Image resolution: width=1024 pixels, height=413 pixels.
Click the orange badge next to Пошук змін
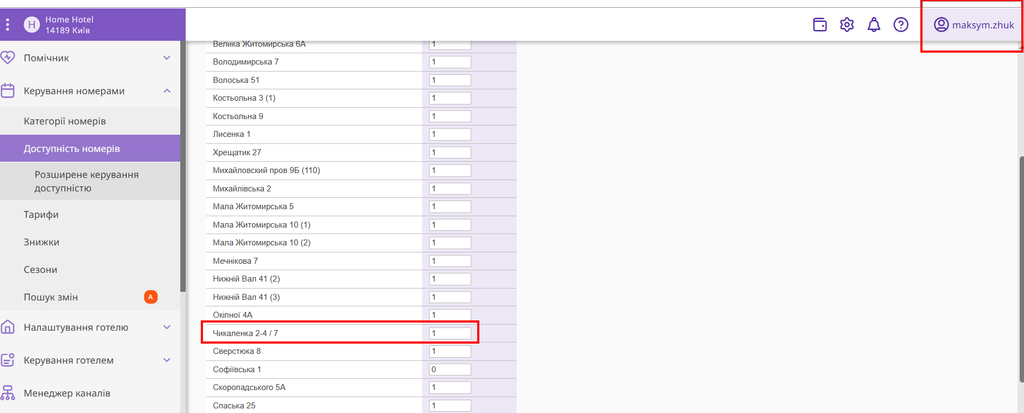click(x=151, y=297)
